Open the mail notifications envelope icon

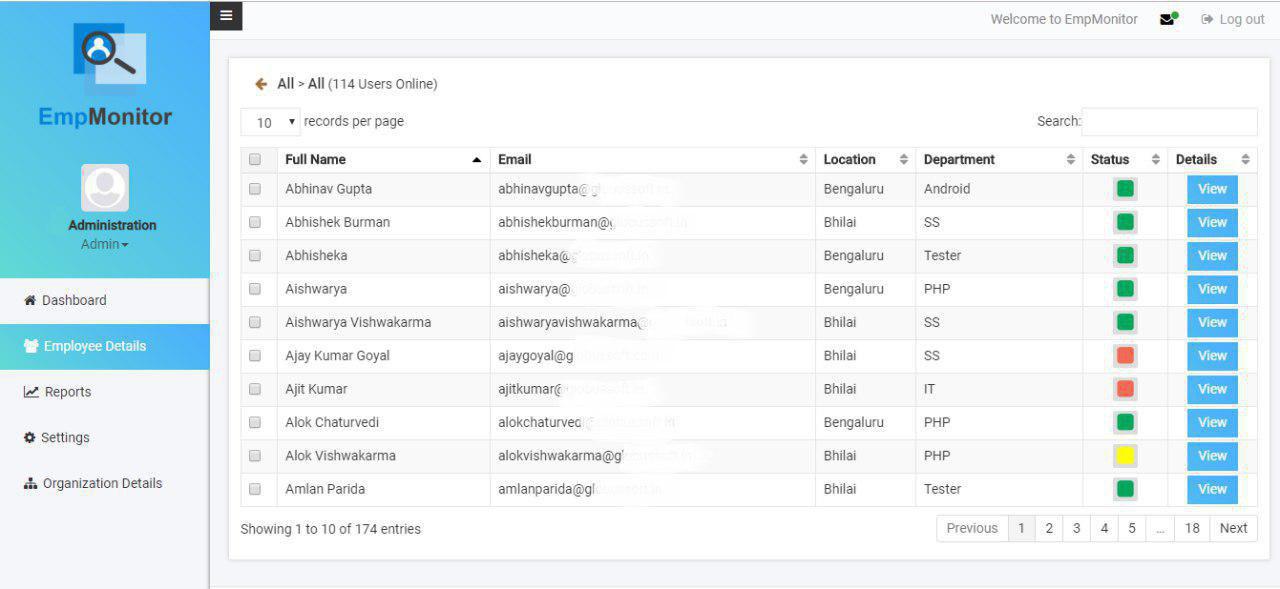(x=1167, y=19)
